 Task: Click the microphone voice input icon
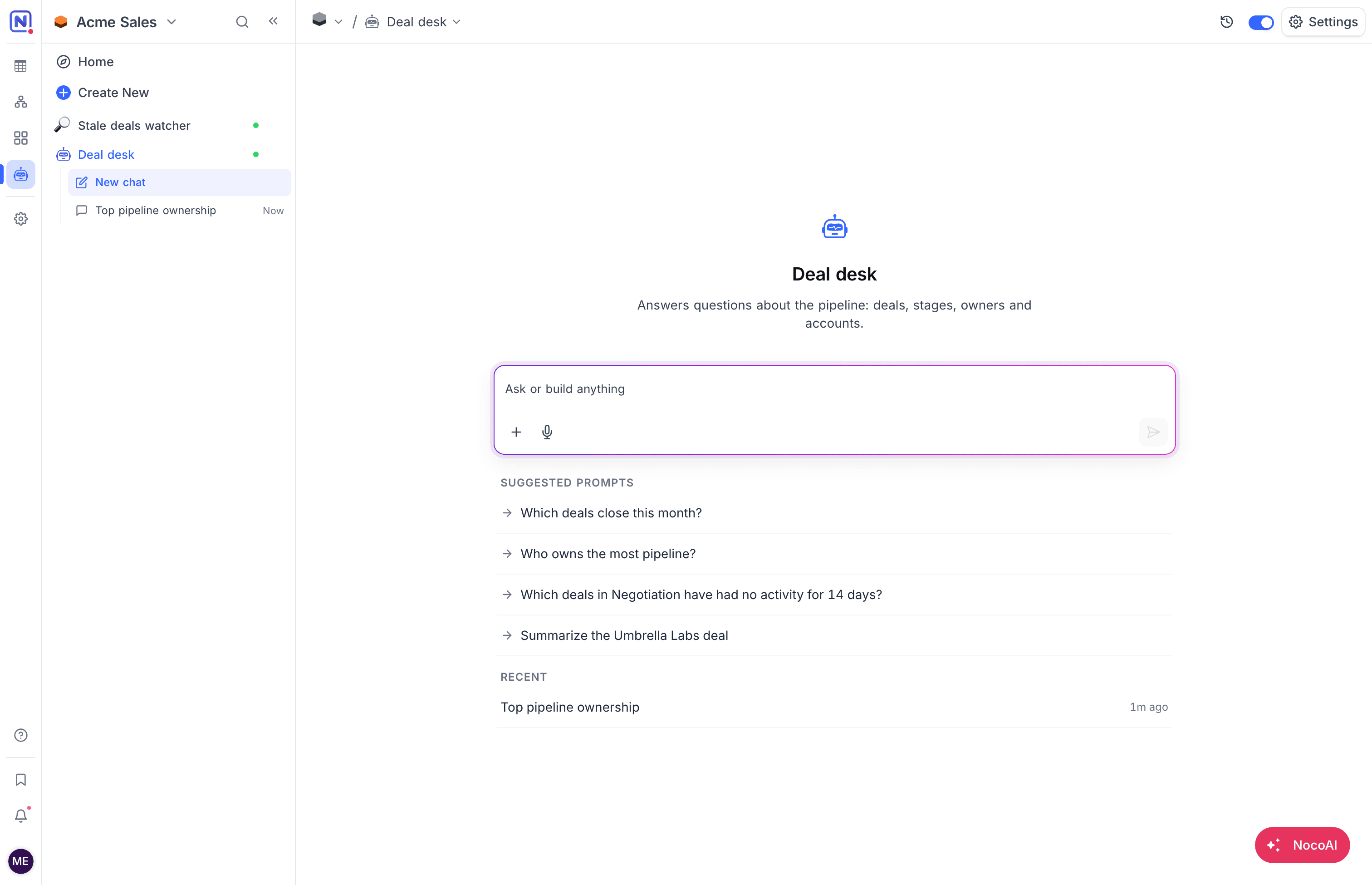(x=547, y=432)
